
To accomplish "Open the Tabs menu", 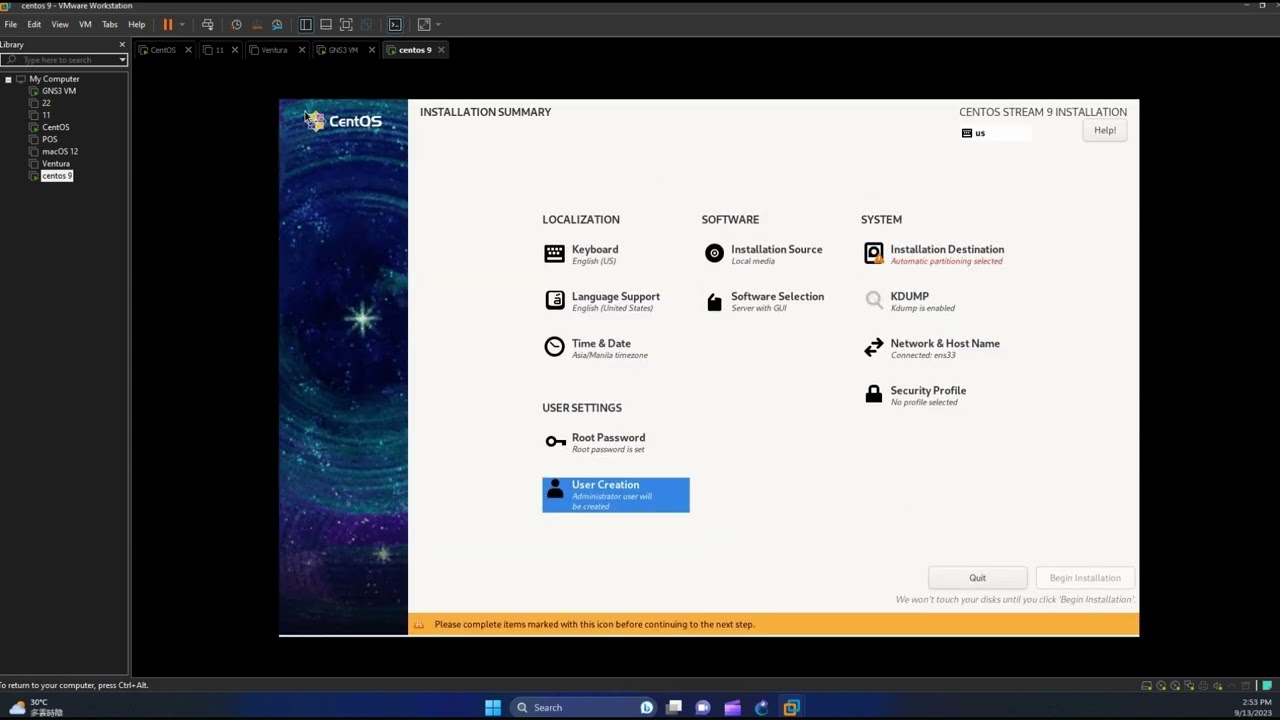I will click(110, 24).
